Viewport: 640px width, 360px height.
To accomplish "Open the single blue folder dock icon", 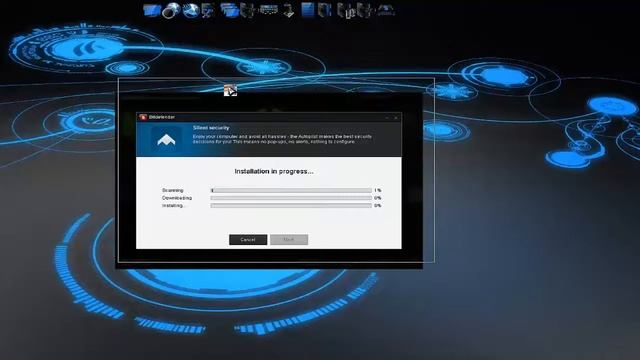I will [x=152, y=10].
